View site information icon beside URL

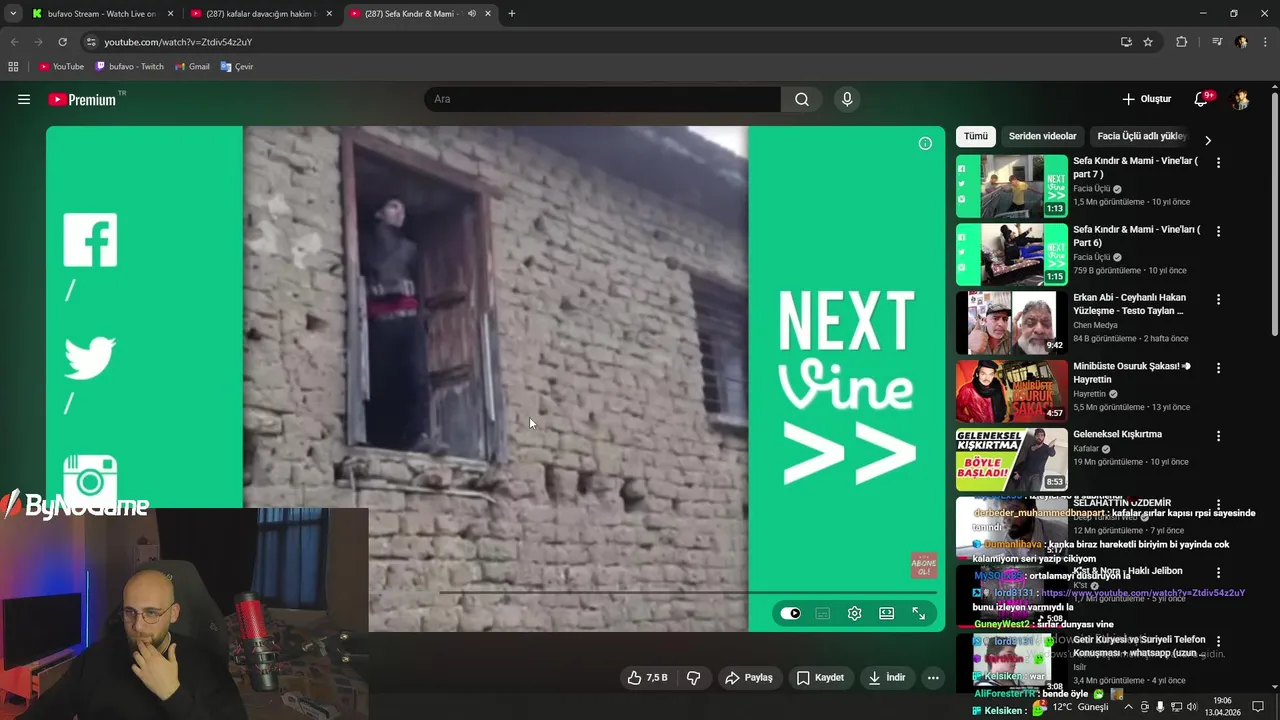pos(91,42)
